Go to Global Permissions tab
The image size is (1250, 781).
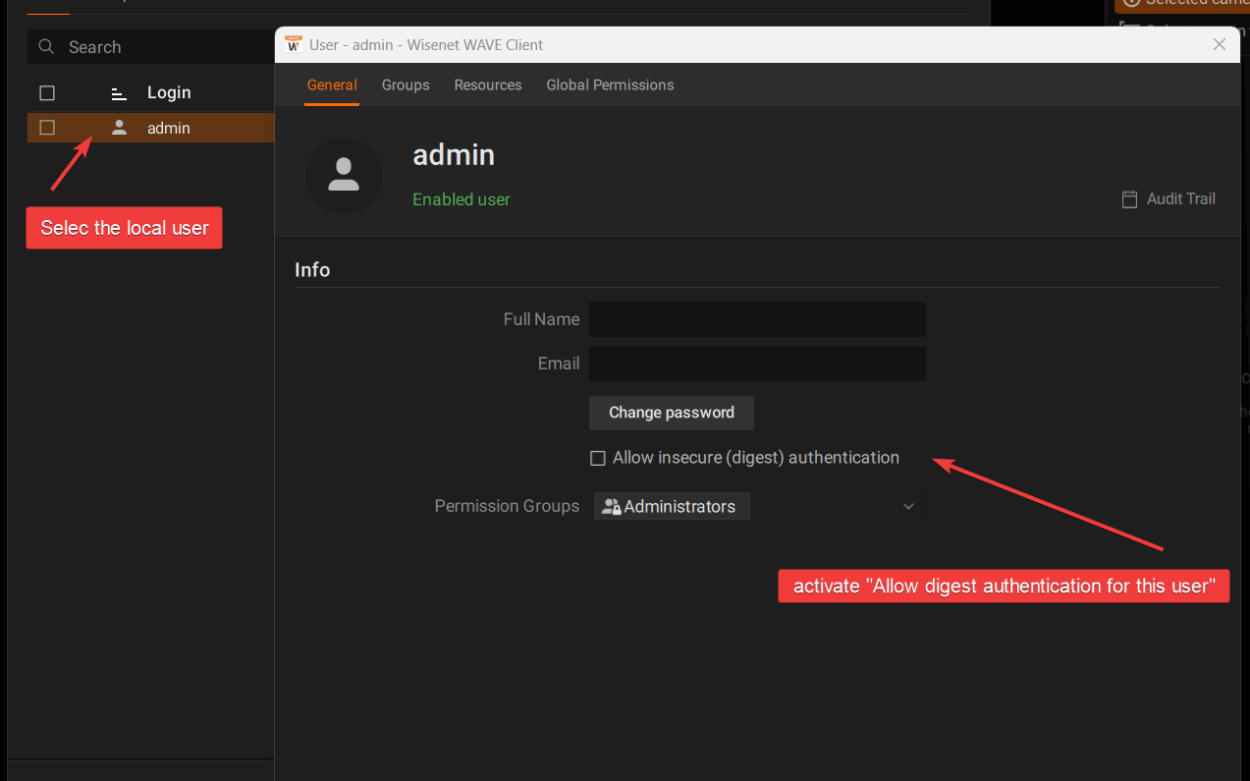coord(610,85)
